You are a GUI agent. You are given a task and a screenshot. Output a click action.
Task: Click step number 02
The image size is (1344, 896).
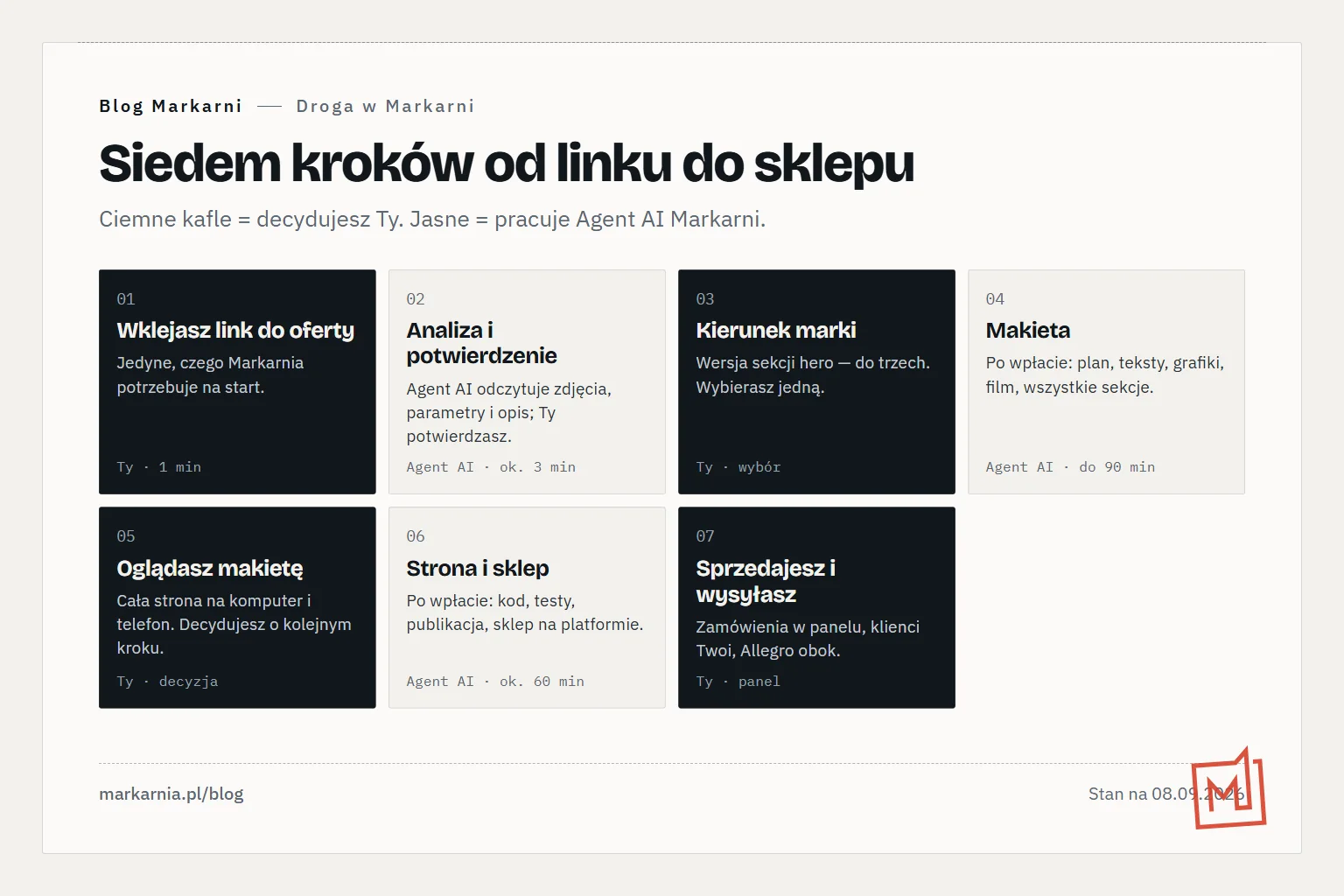click(x=416, y=299)
